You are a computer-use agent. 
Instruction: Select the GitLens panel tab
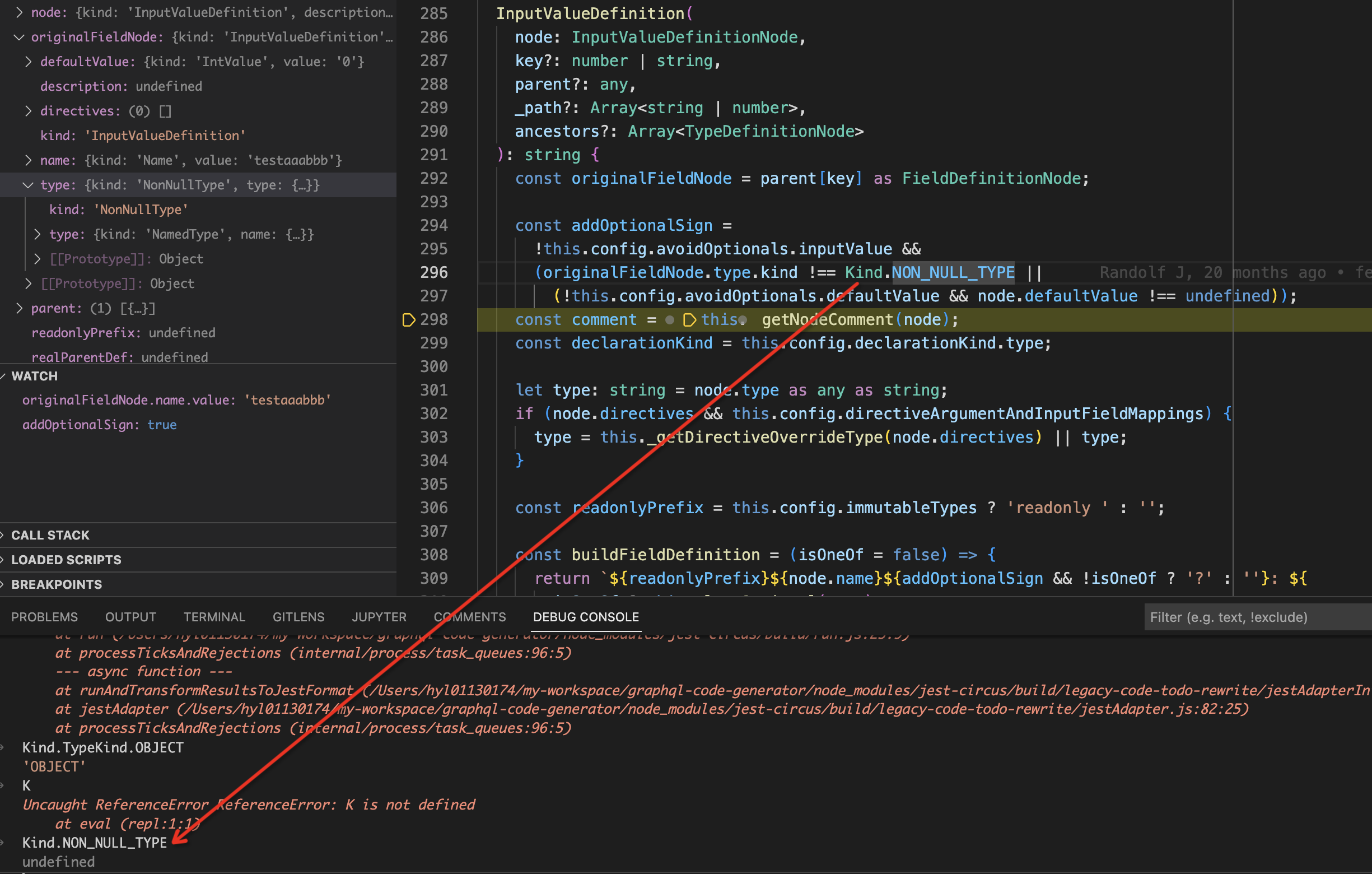point(298,617)
